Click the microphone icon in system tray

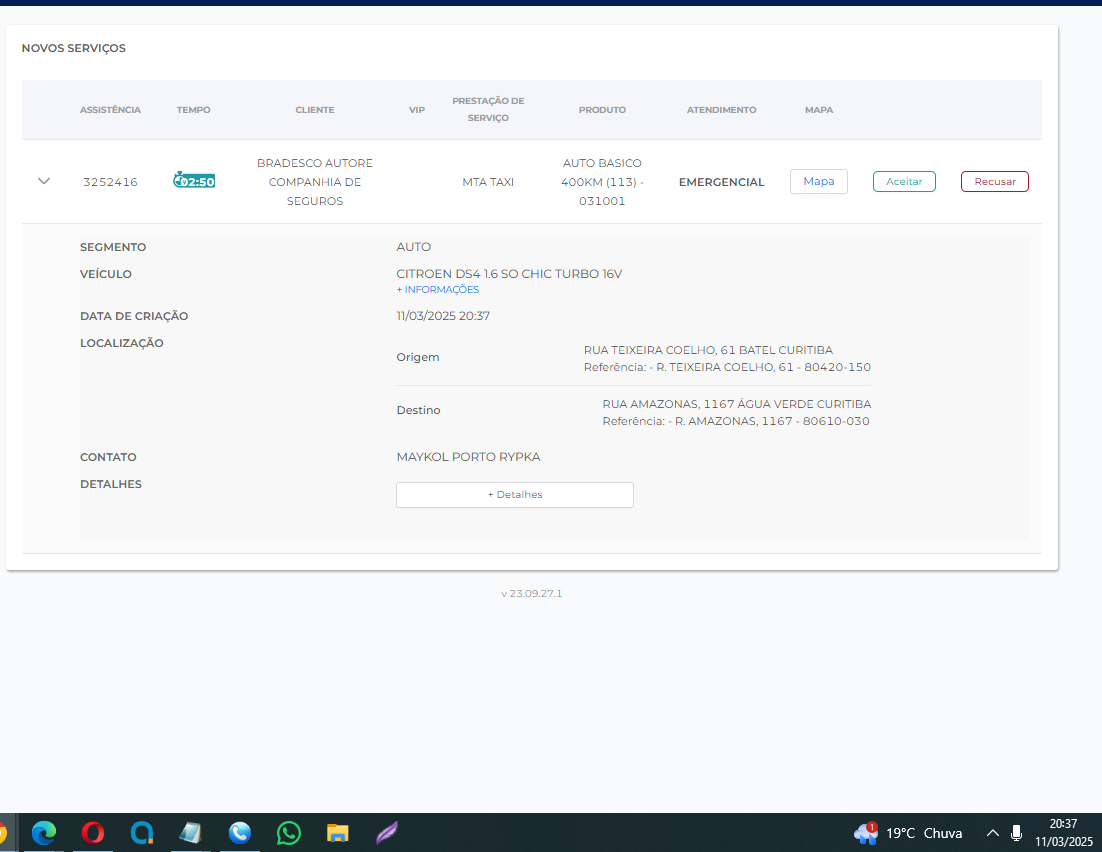click(x=1016, y=832)
